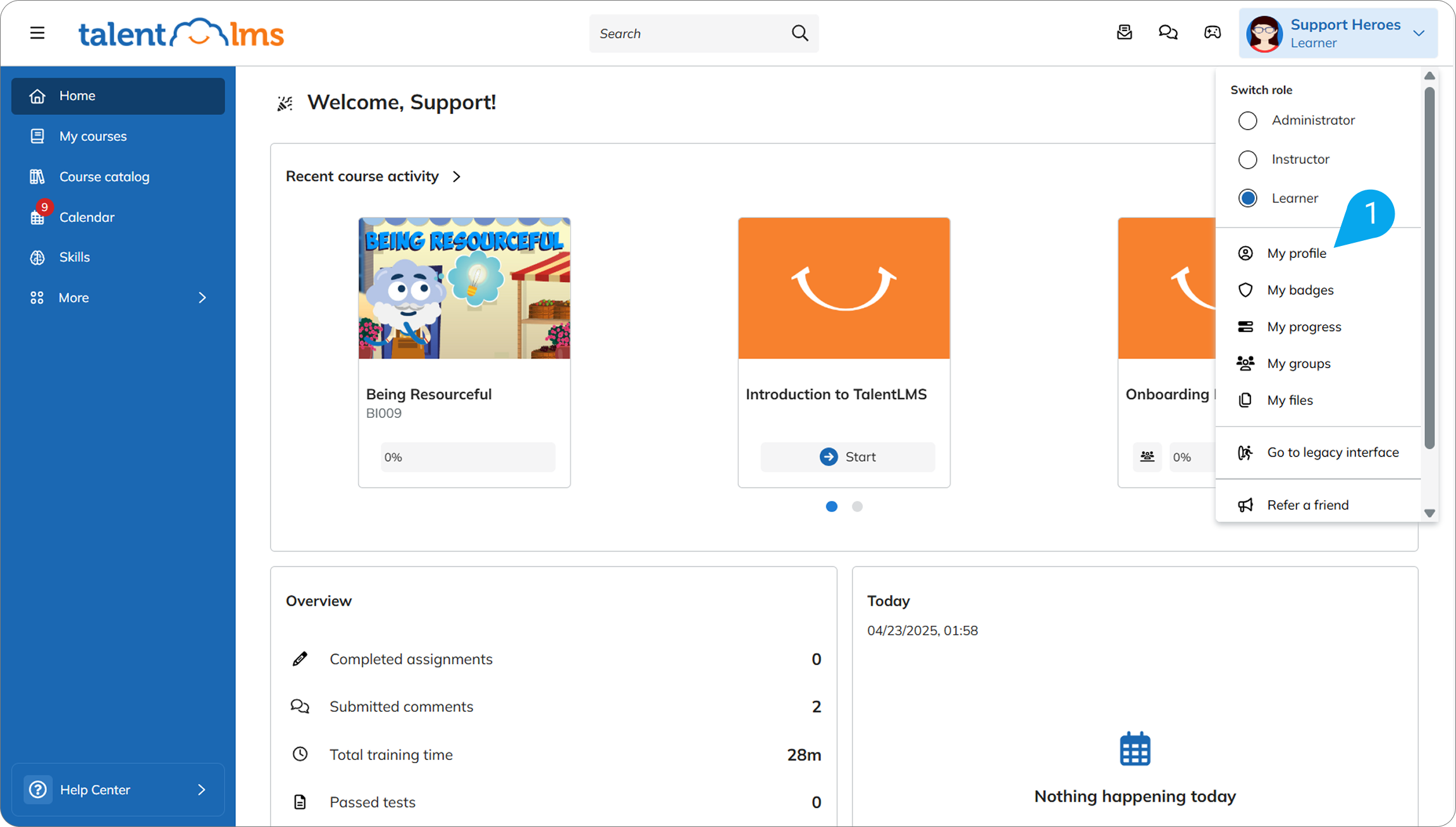Open the Being Resourceful course title

(x=429, y=394)
